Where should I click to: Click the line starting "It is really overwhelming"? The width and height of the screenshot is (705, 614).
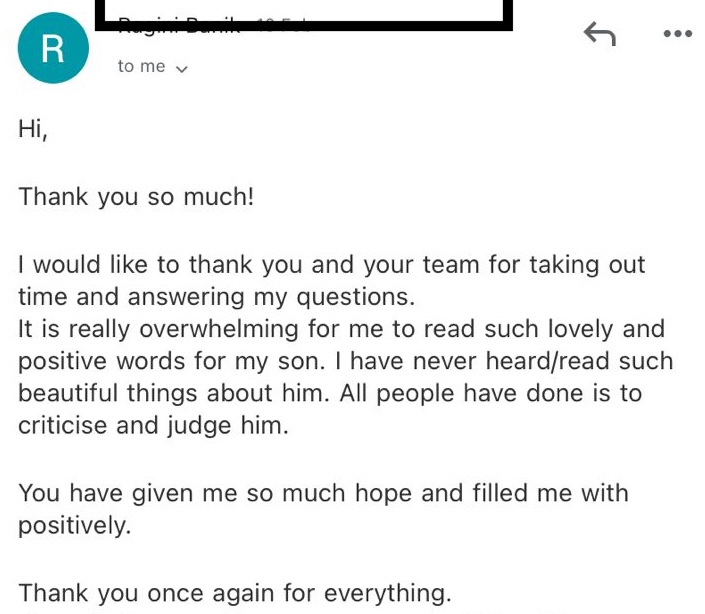pyautogui.click(x=341, y=329)
